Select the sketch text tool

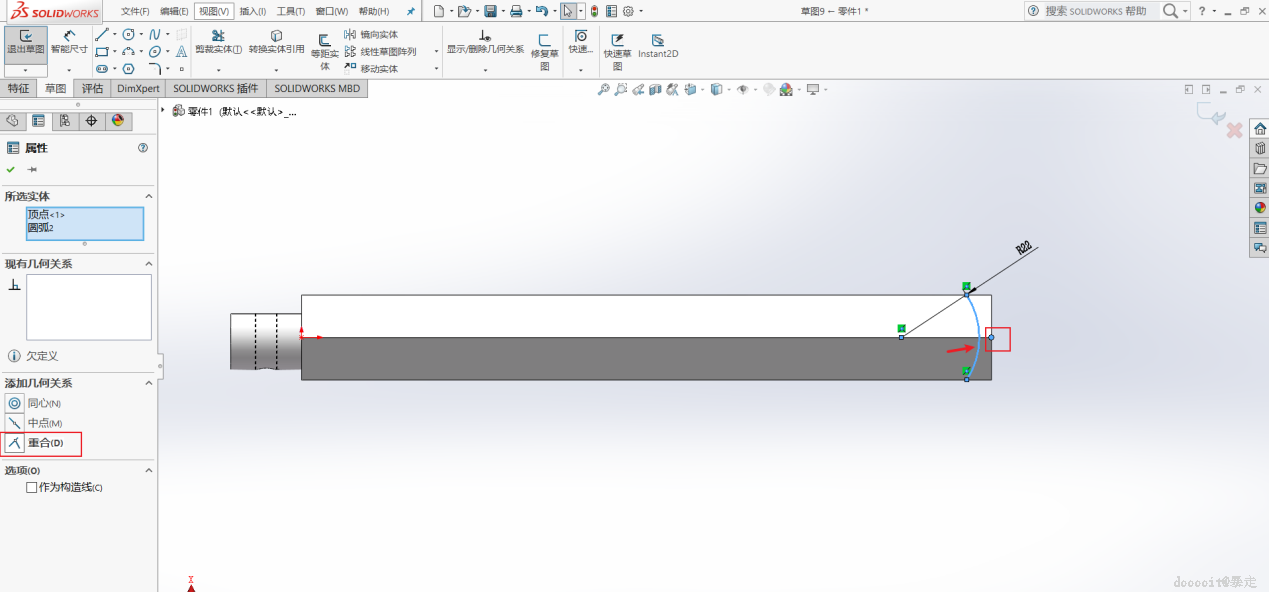coord(181,52)
